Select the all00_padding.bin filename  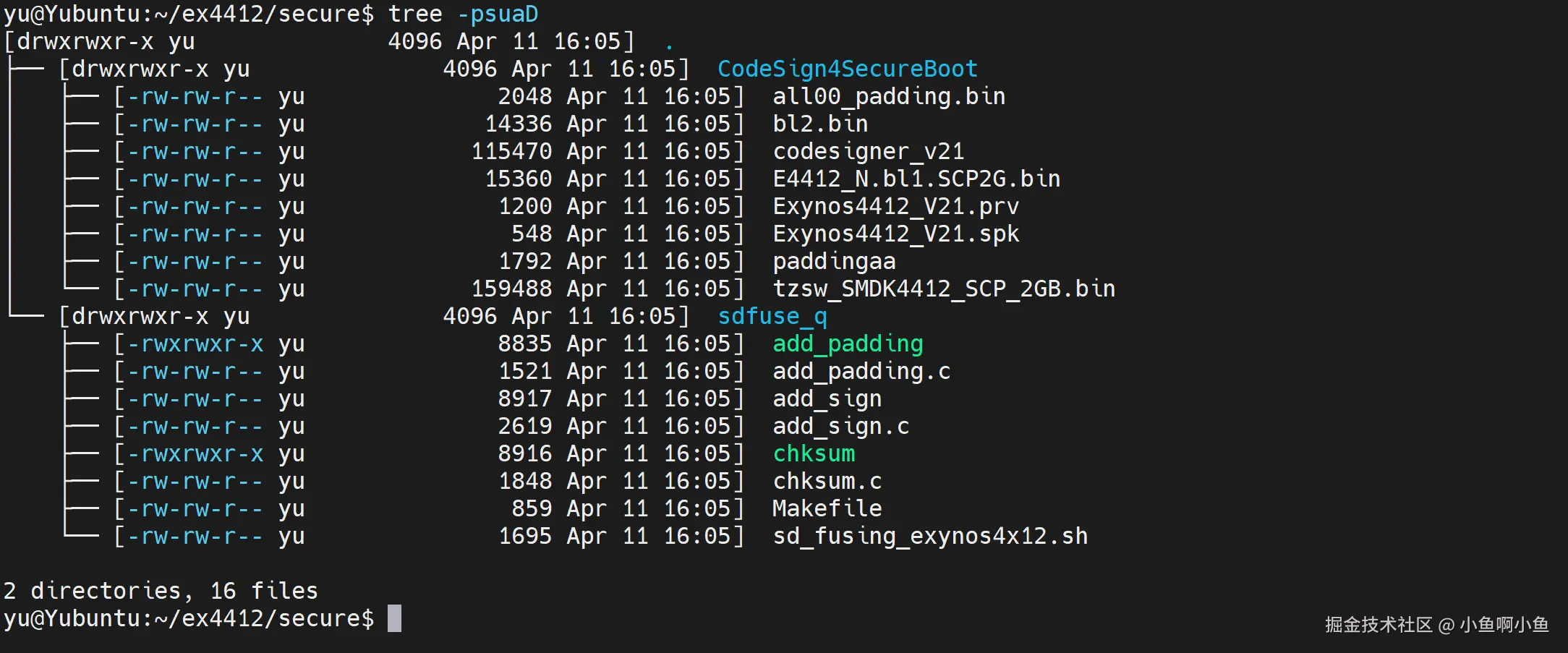[888, 97]
